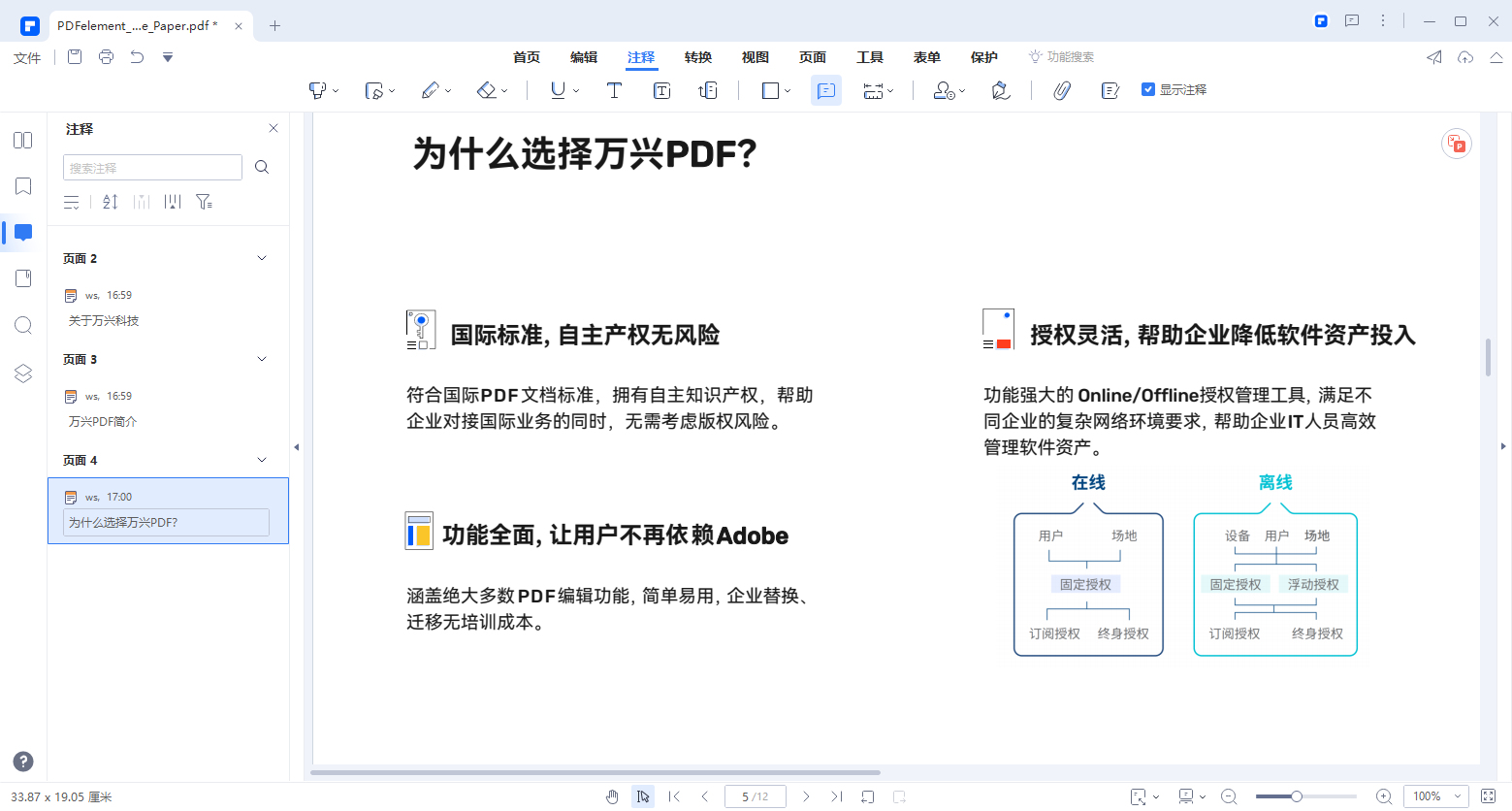Uncheck the 显示注释 checkbox

(x=1148, y=89)
